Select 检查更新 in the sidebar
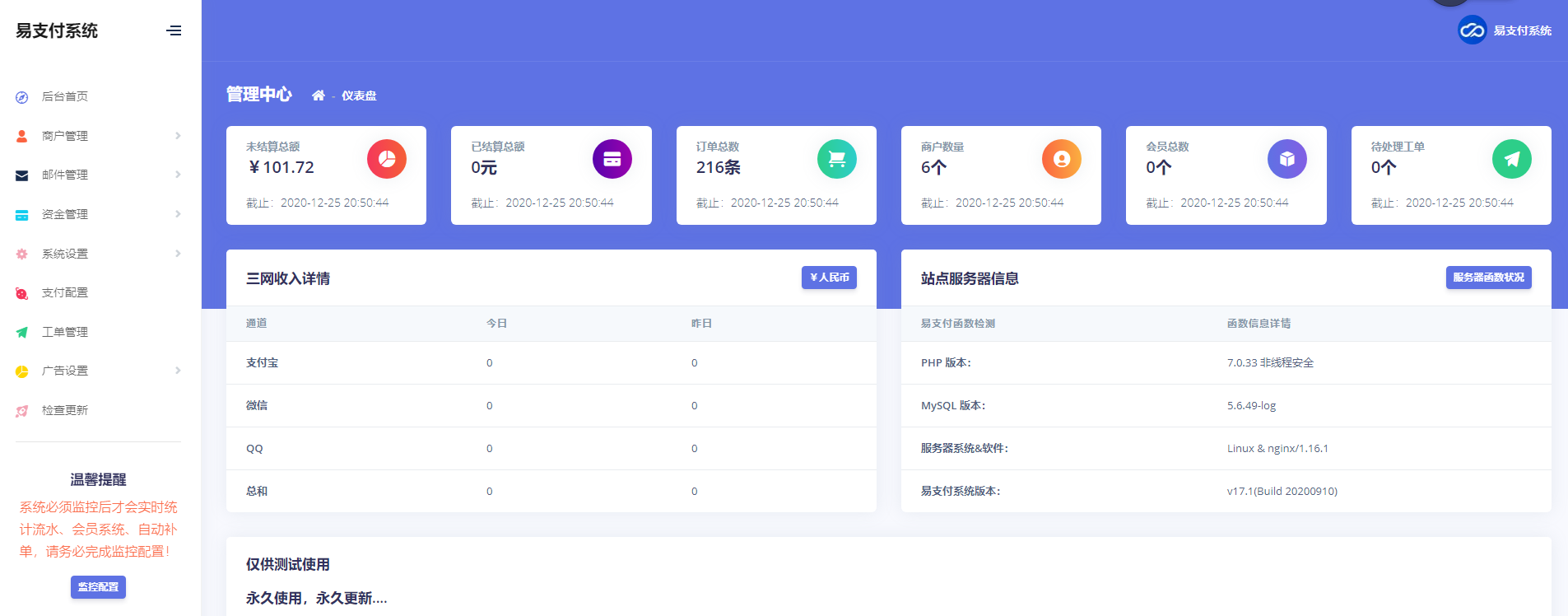1568x616 pixels. (x=65, y=410)
